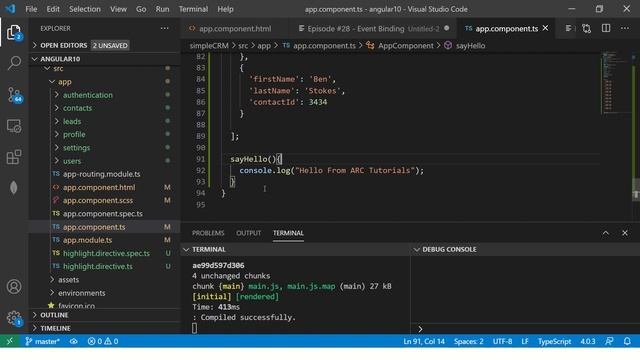640x360 pixels.
Task: Open app.module.ts file
Action: pyautogui.click(x=104, y=240)
